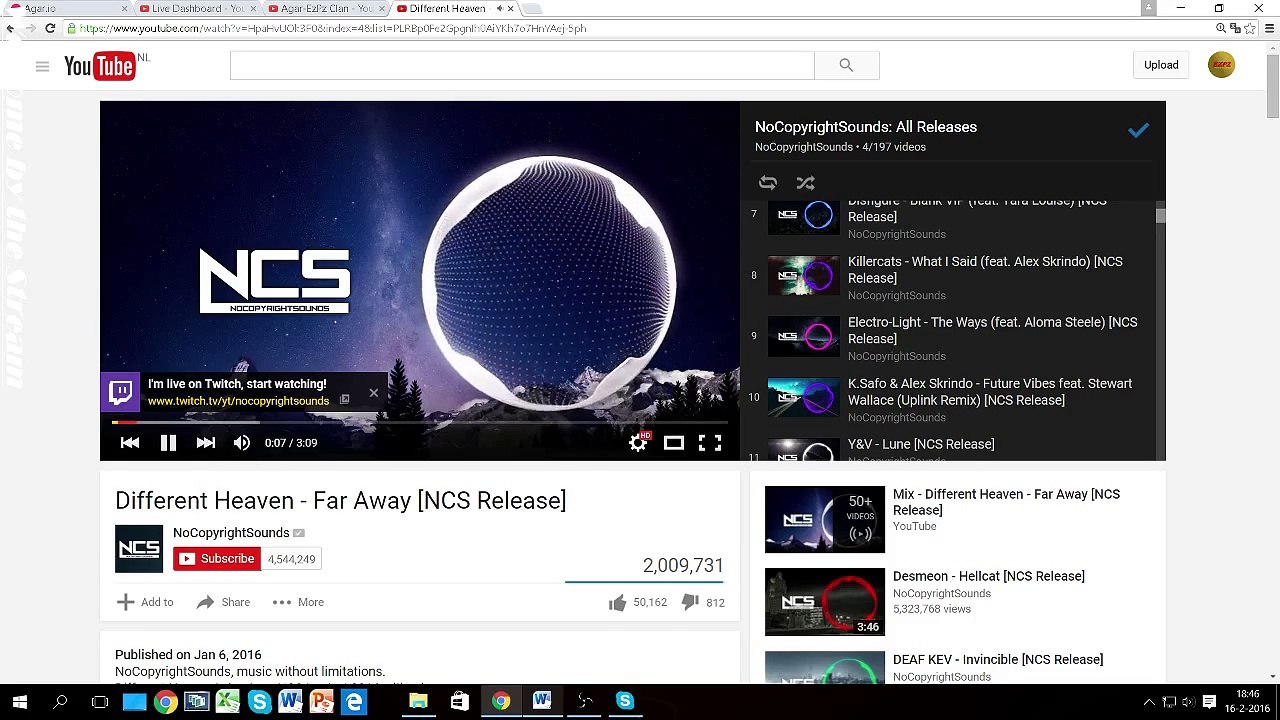1280x720 pixels.
Task: Subscribe to NoCopyrightSounds
Action: click(217, 559)
